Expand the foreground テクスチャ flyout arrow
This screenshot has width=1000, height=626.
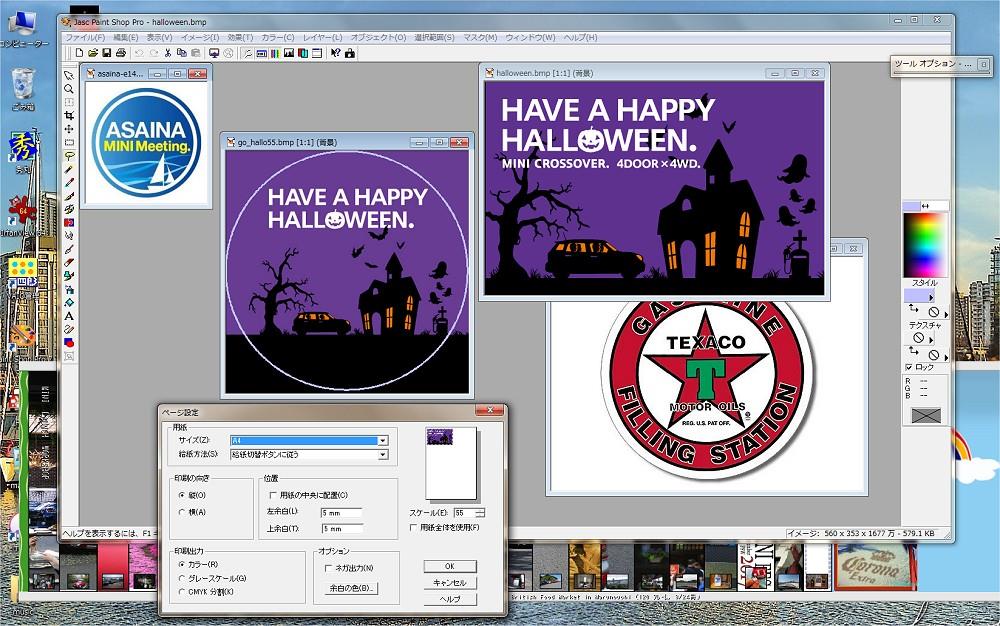(931, 340)
